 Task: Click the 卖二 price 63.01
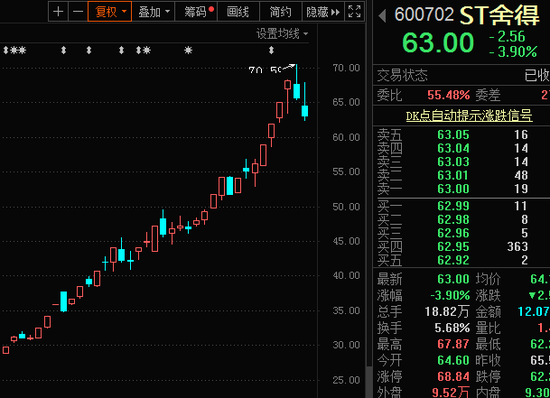(x=453, y=175)
